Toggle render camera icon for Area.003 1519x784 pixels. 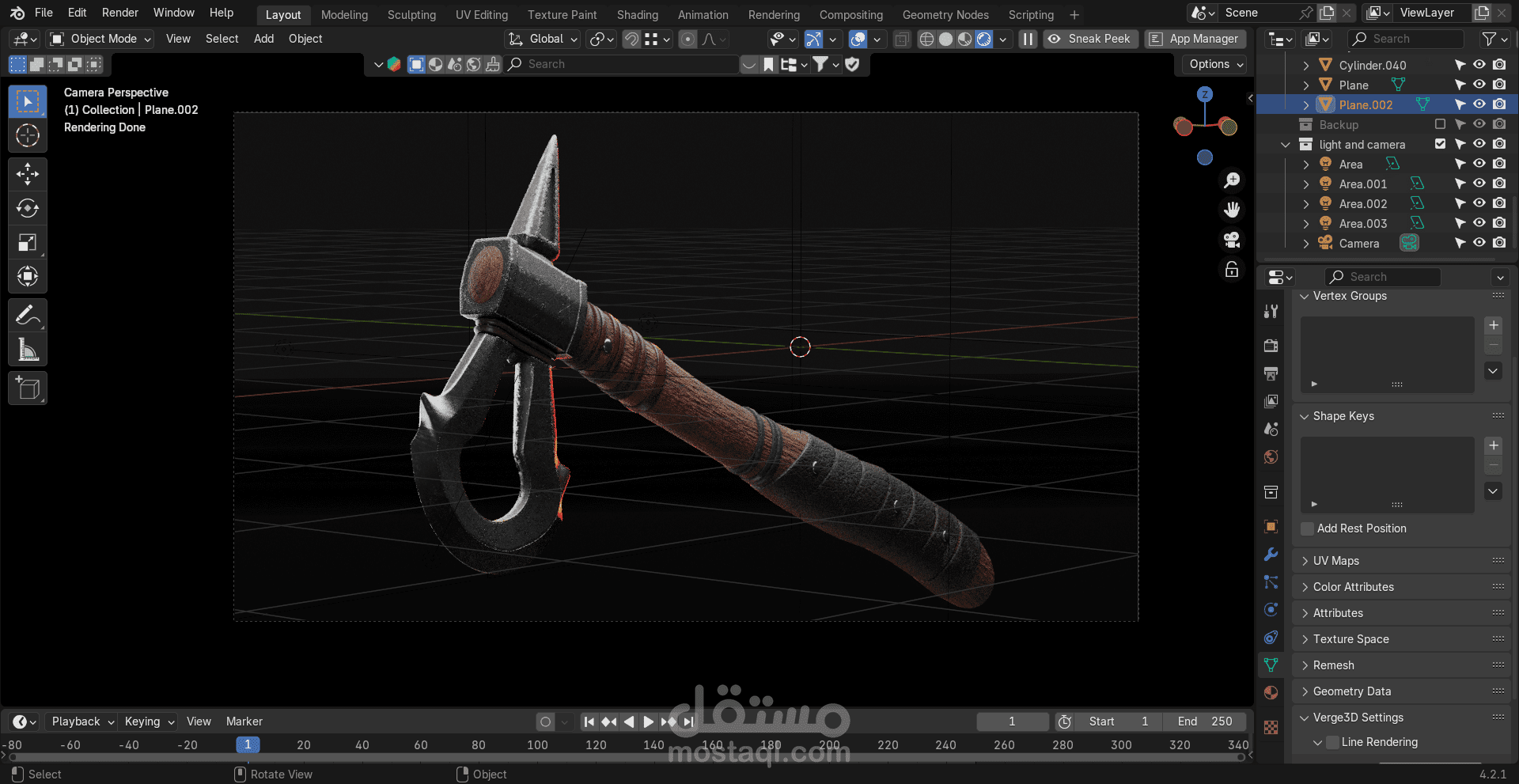pyautogui.click(x=1499, y=223)
